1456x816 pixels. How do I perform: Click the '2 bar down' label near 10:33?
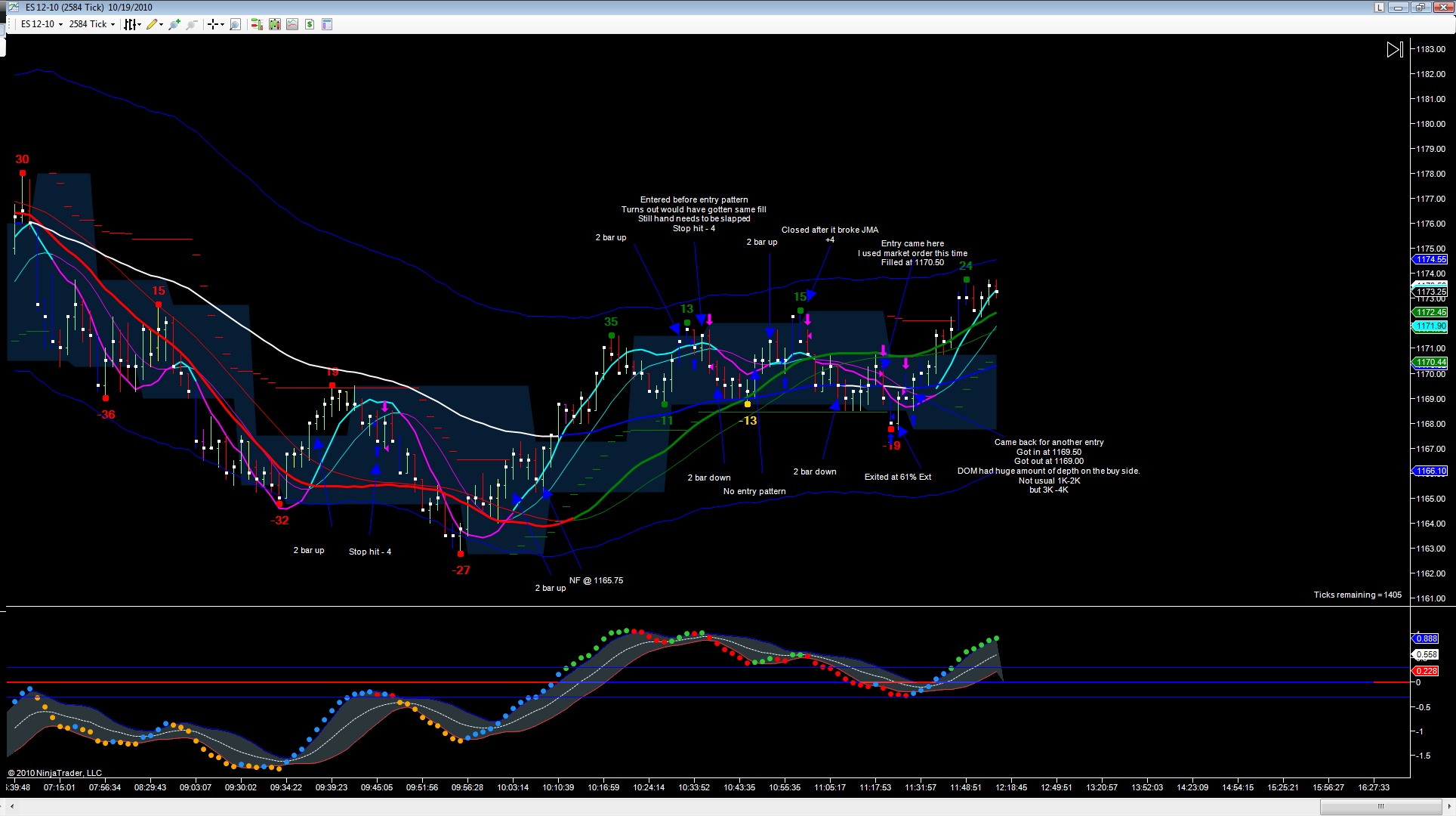pyautogui.click(x=709, y=478)
